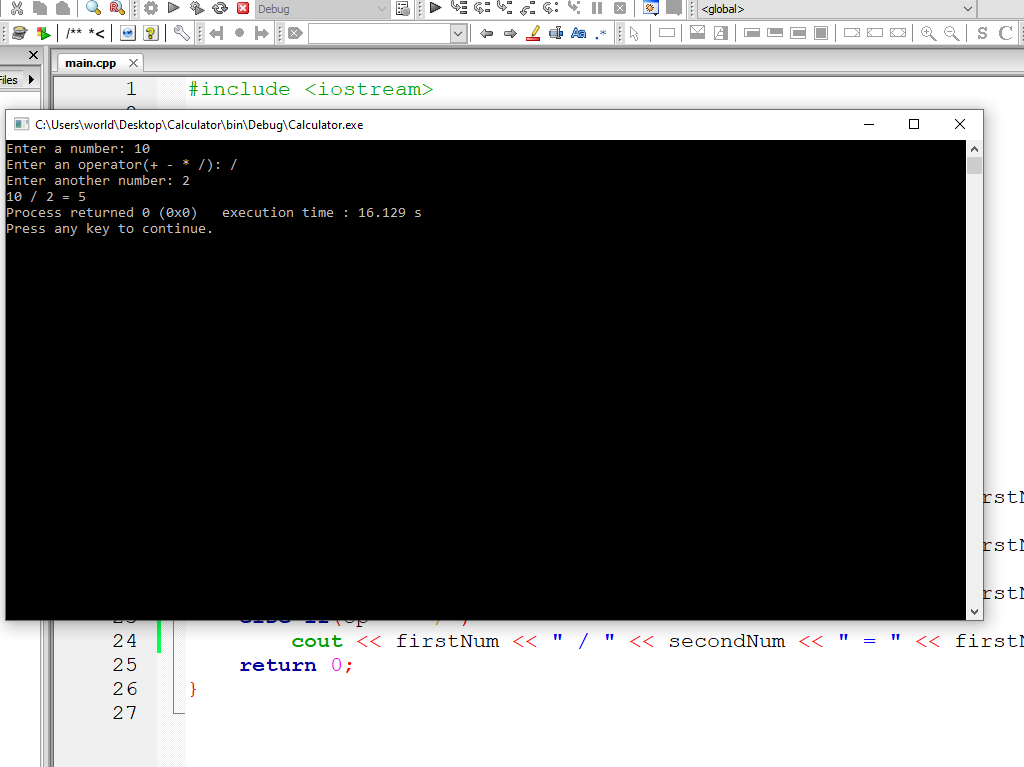
Task: Click into the incremental search text field
Action: coord(379,33)
